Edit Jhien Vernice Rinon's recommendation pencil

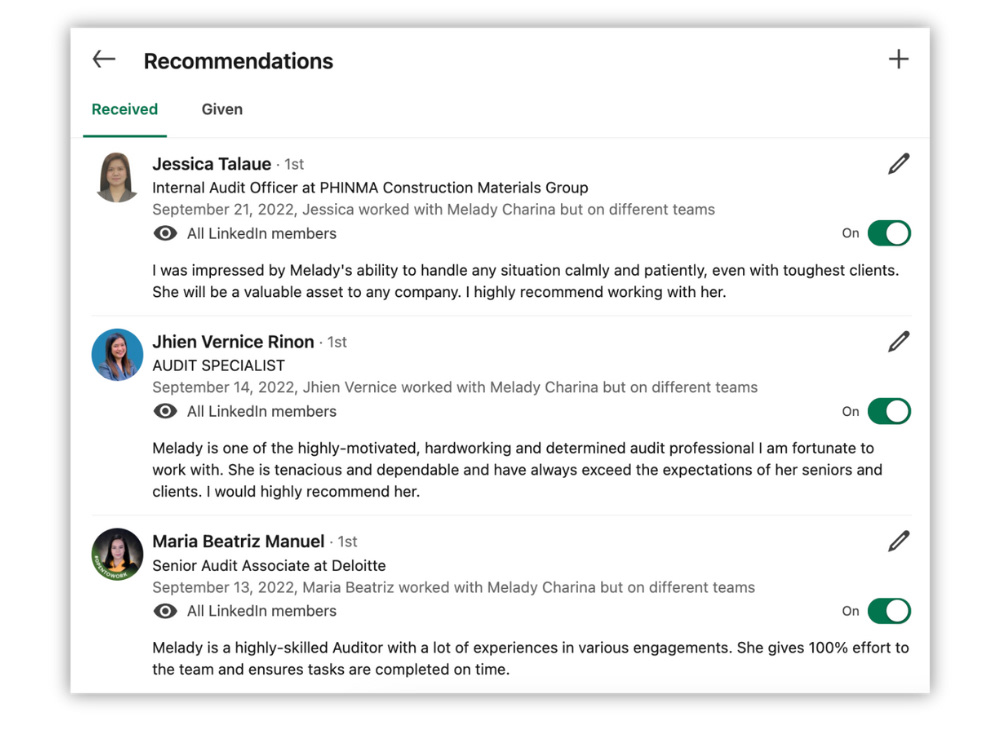coord(899,342)
